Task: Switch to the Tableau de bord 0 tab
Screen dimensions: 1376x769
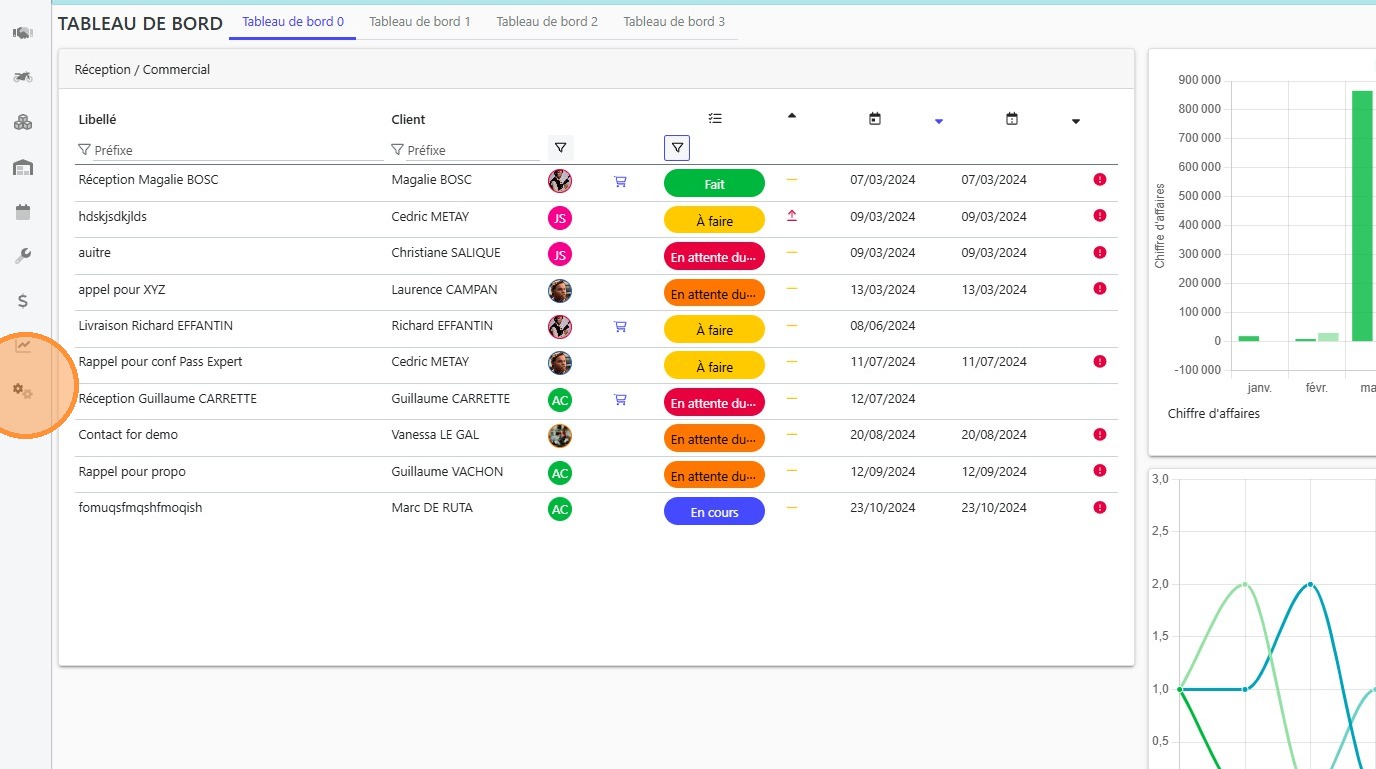Action: click(293, 21)
